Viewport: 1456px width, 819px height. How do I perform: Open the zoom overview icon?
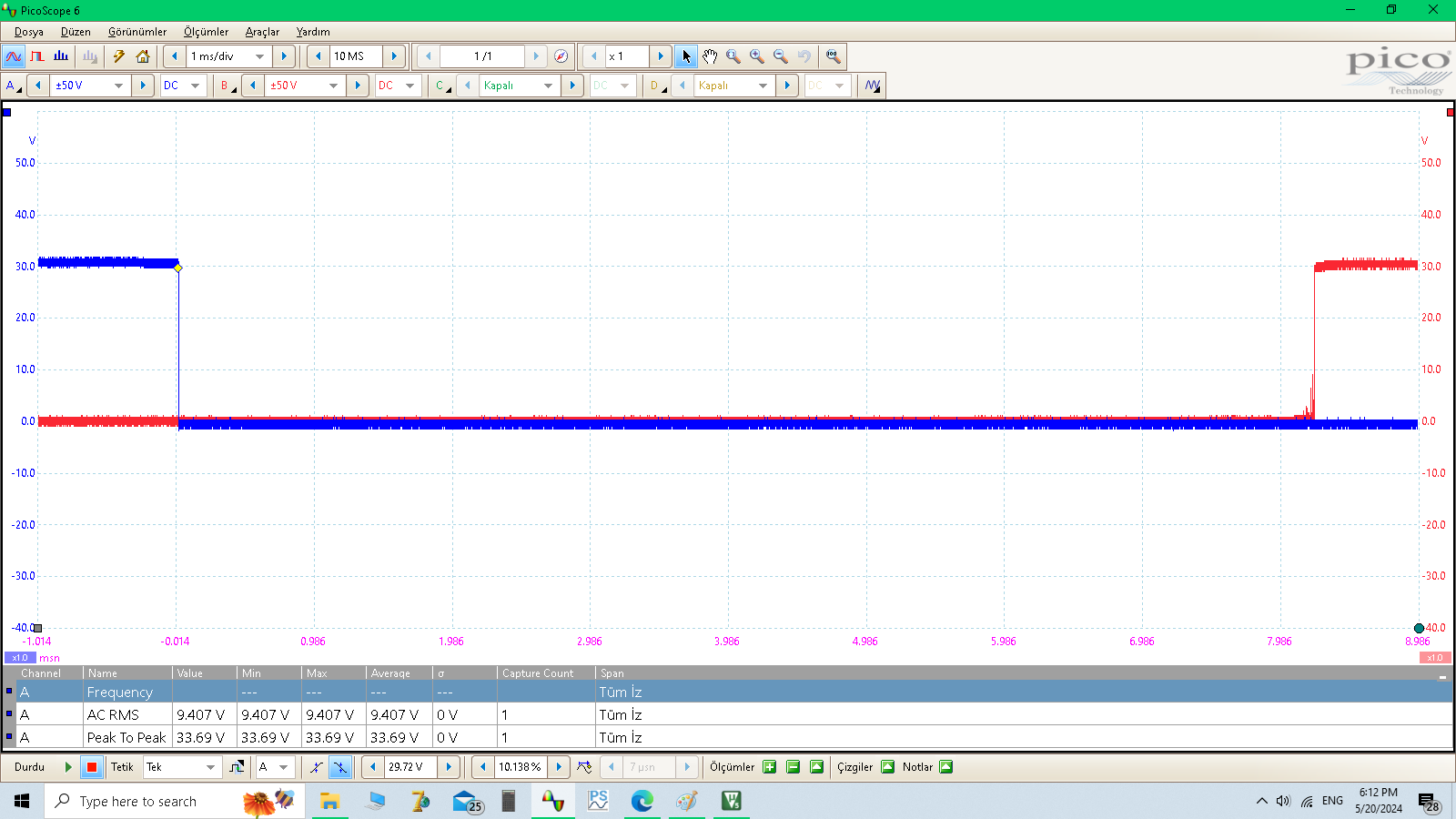click(x=833, y=56)
